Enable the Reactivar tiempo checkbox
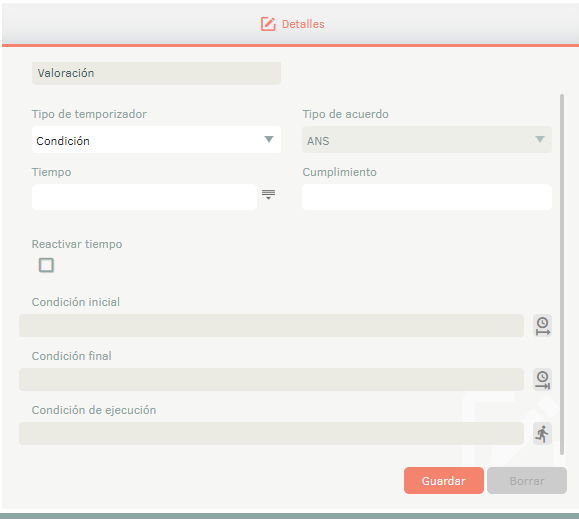This screenshot has height=519, width=579. (x=46, y=265)
